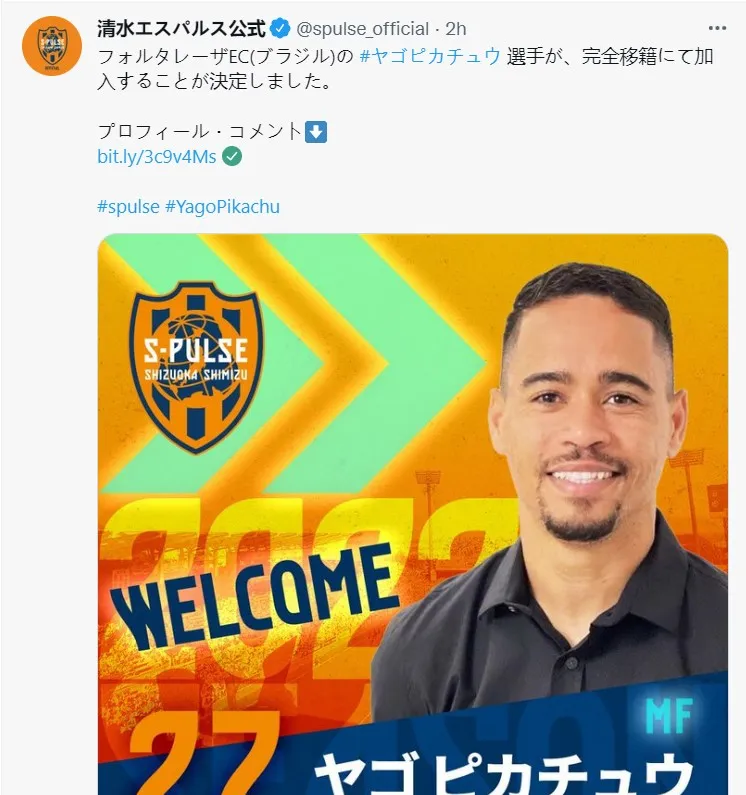
Task: Open the bit.ly/3c9v4Ms link
Action: pos(157,157)
